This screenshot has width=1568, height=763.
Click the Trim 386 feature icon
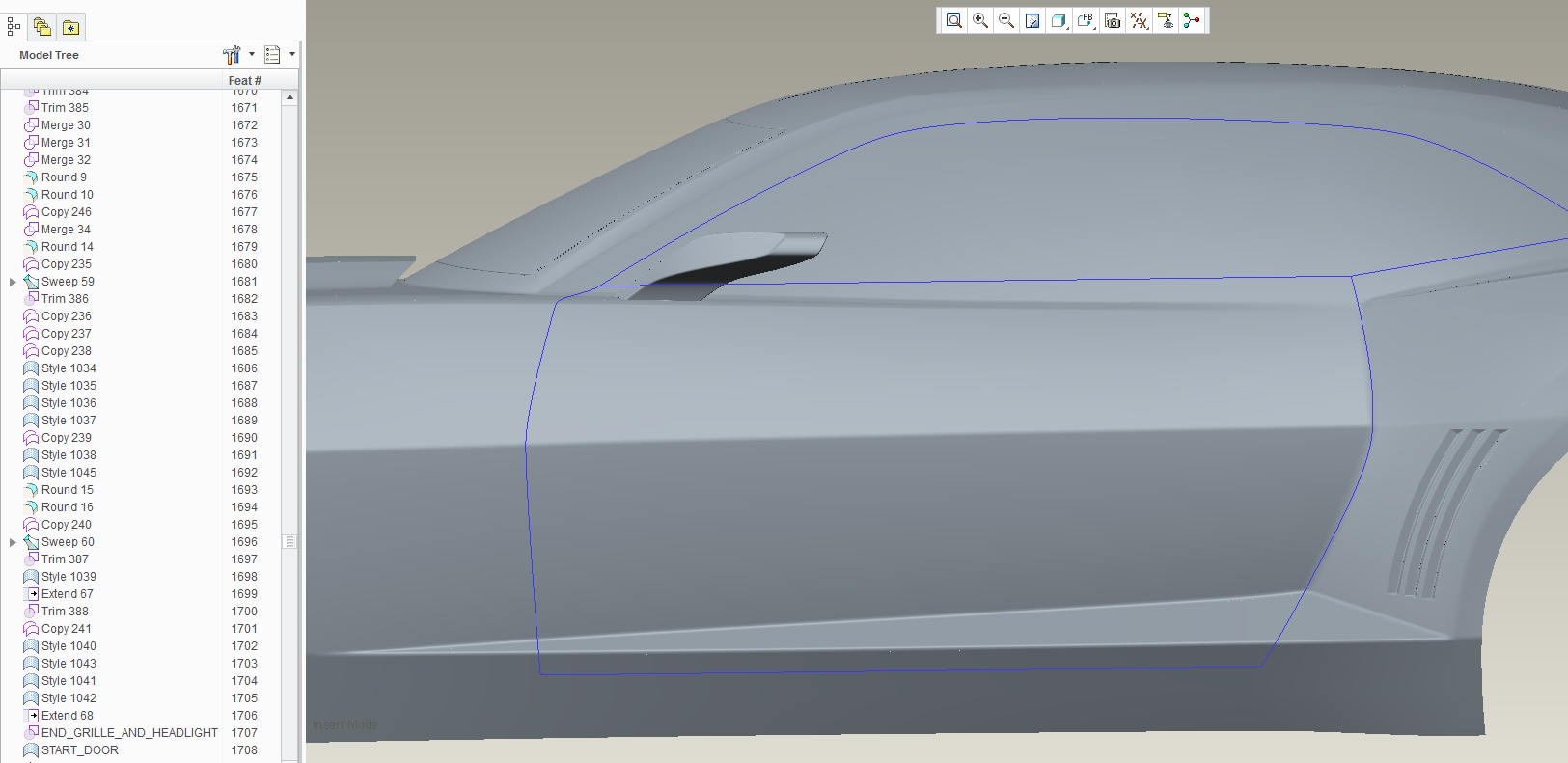pyautogui.click(x=31, y=299)
